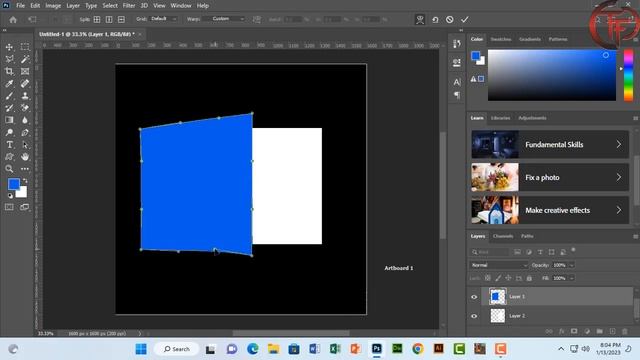
Task: Select the Healing Brush tool
Action: [25, 84]
